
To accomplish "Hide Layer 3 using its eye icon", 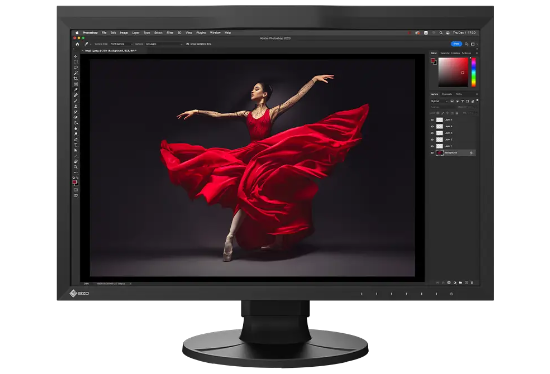I will pyautogui.click(x=432, y=133).
